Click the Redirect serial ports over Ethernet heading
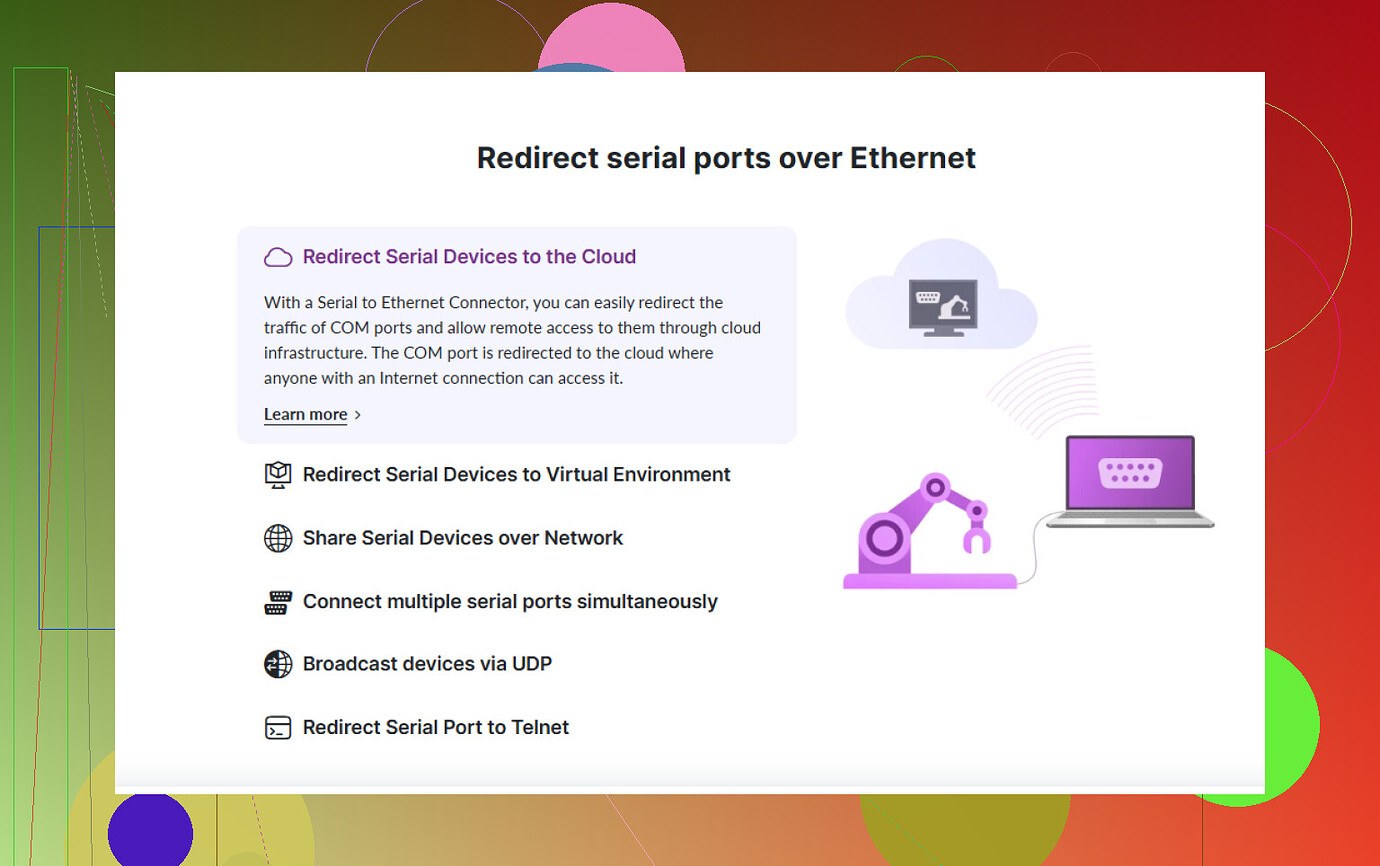This screenshot has width=1380, height=866. click(x=726, y=158)
